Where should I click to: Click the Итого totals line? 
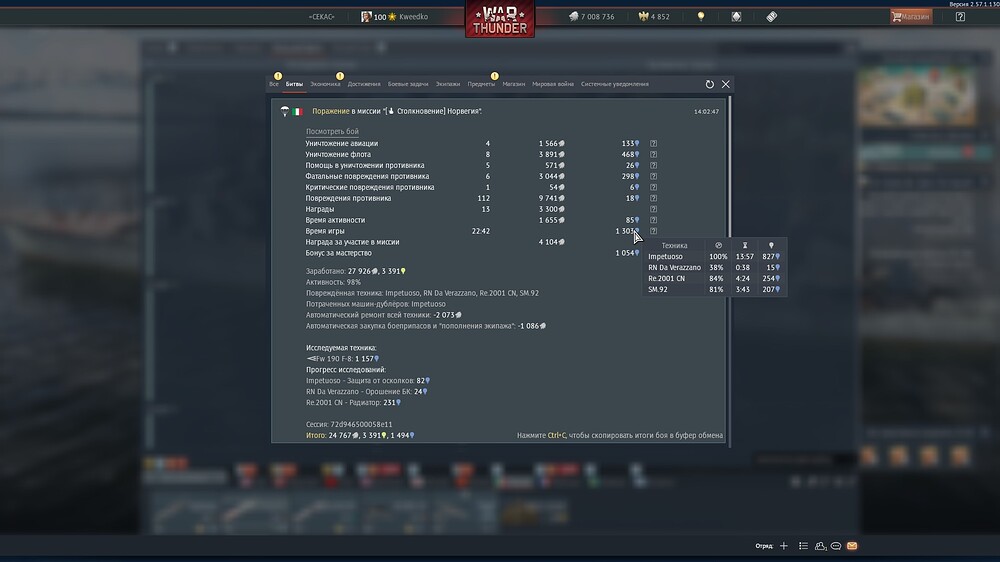(360, 436)
